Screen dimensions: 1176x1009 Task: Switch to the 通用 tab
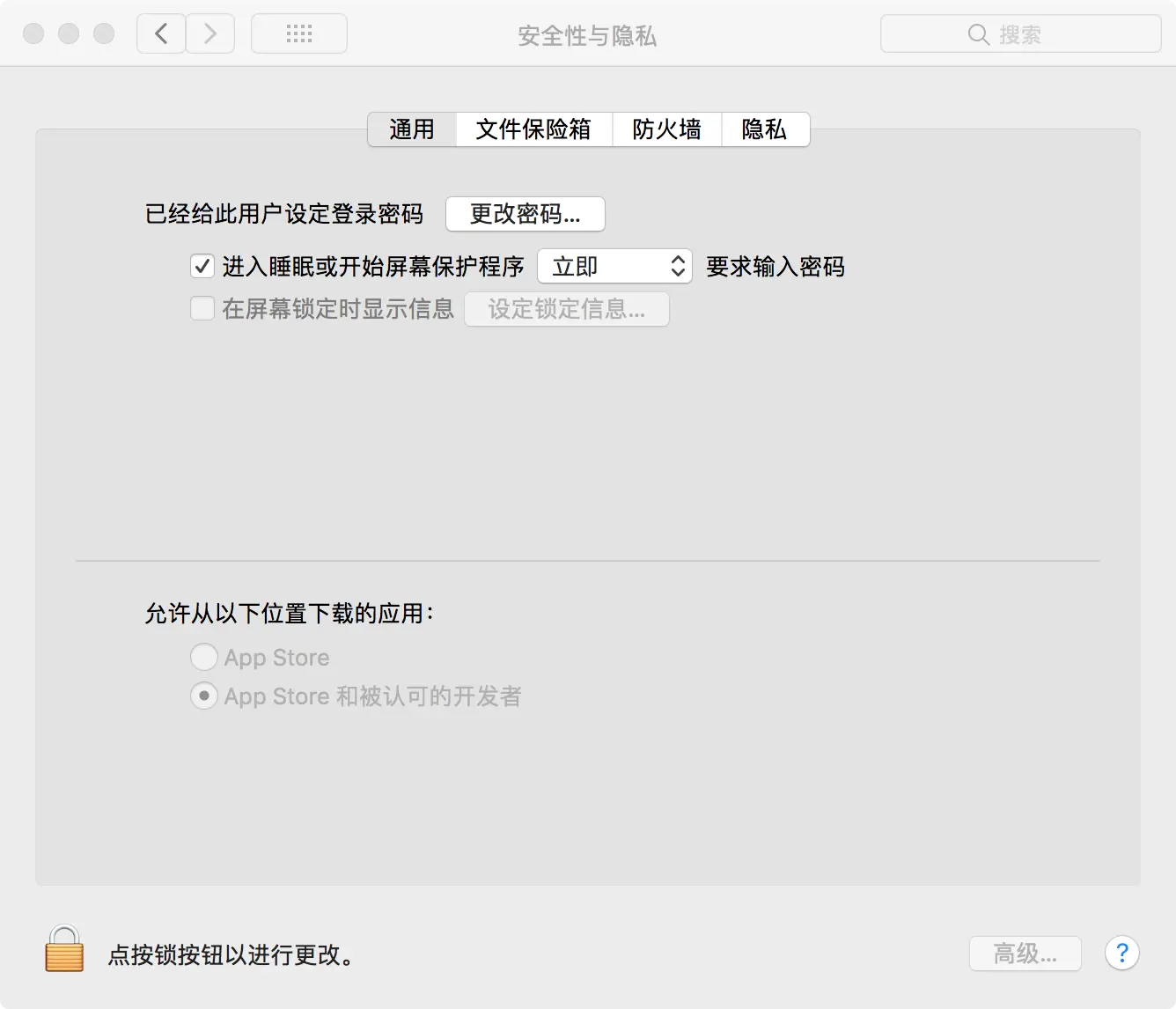[412, 129]
